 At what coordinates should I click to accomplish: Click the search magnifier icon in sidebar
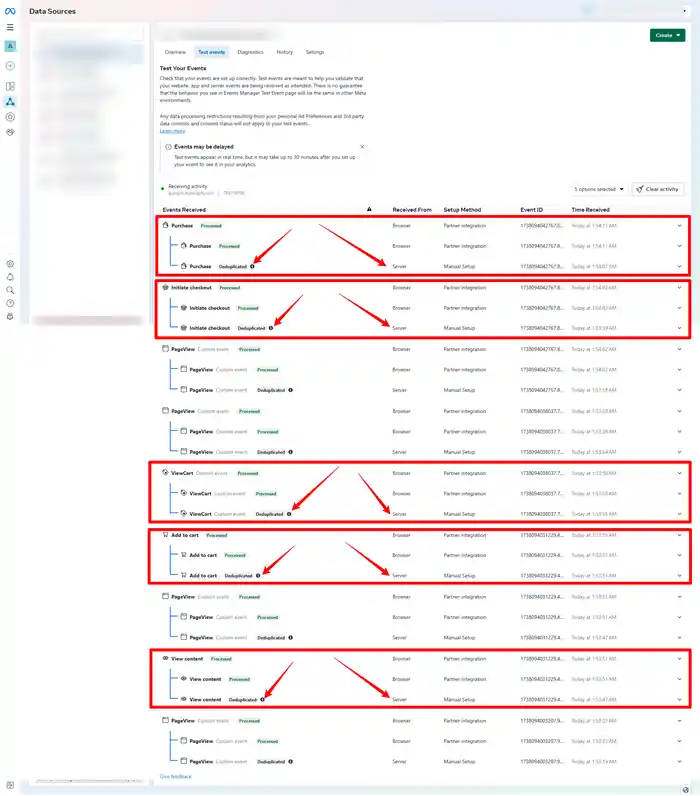(10, 290)
